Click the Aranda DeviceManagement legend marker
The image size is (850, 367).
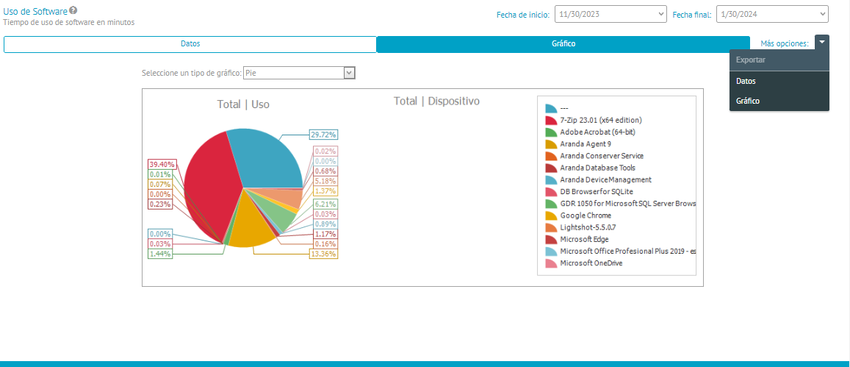click(x=551, y=180)
